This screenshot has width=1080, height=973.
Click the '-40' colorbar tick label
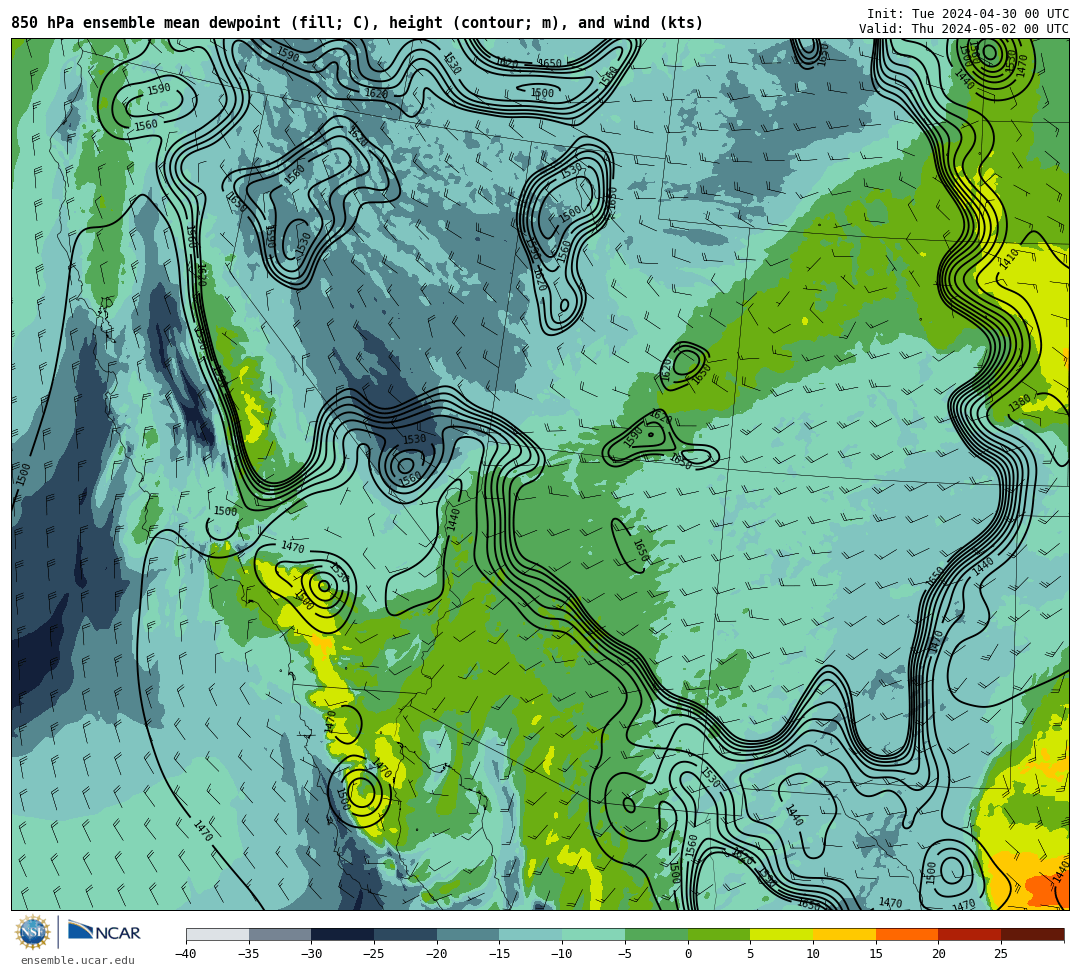[186, 954]
